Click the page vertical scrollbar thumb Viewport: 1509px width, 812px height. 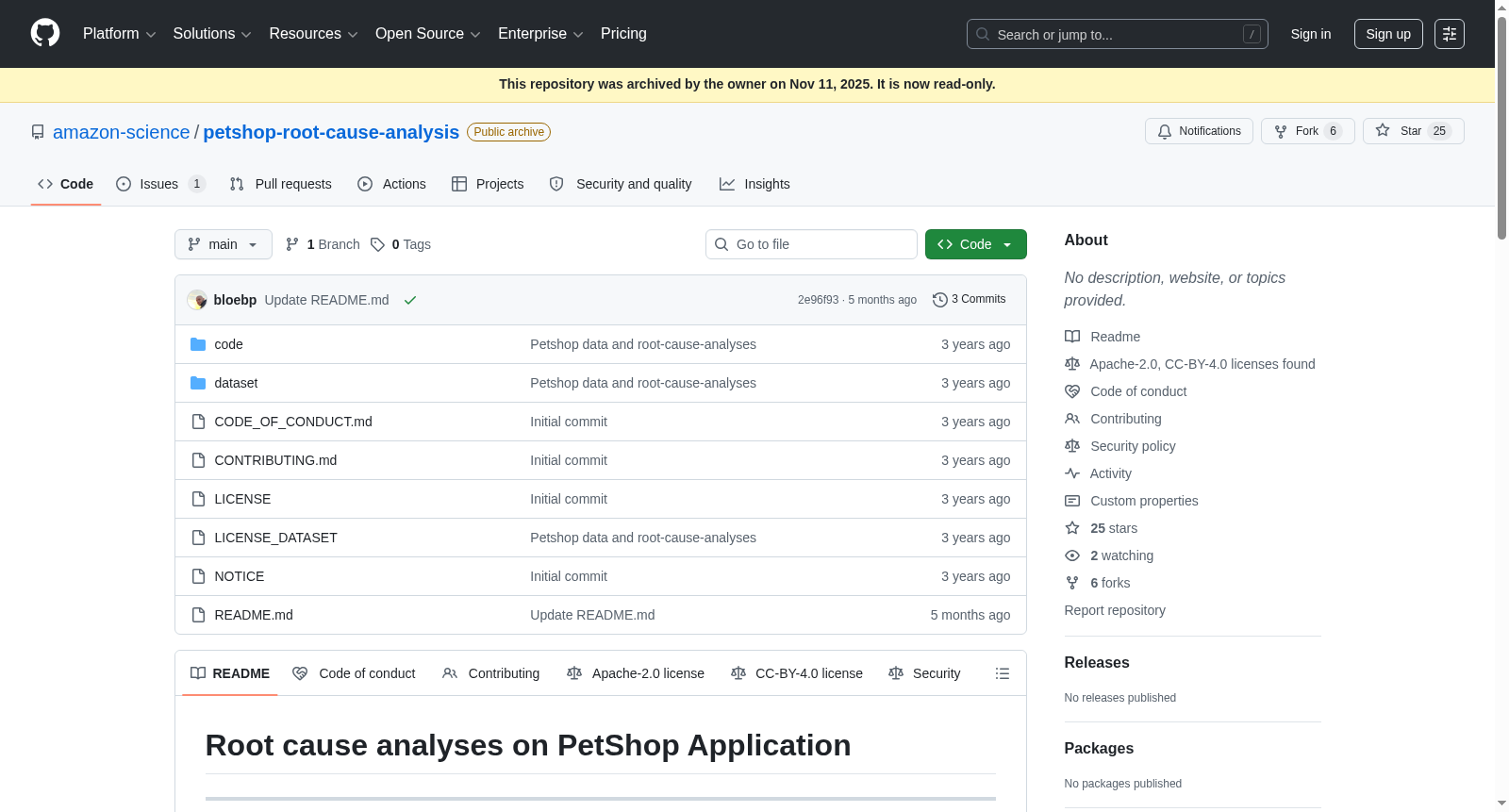pyautogui.click(x=1501, y=127)
